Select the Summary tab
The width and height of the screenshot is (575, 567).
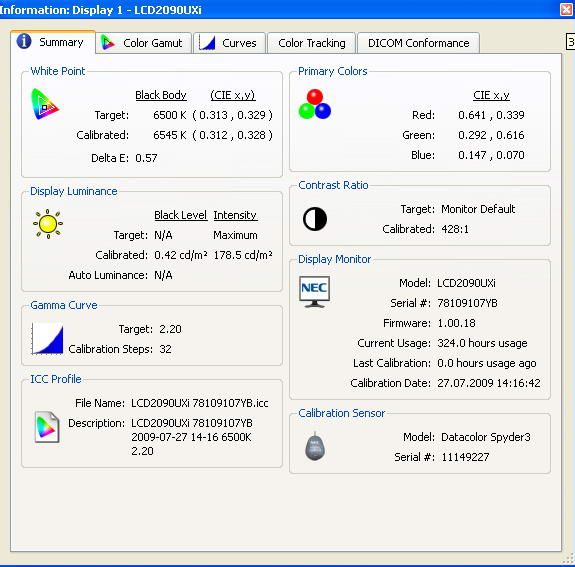[53, 42]
